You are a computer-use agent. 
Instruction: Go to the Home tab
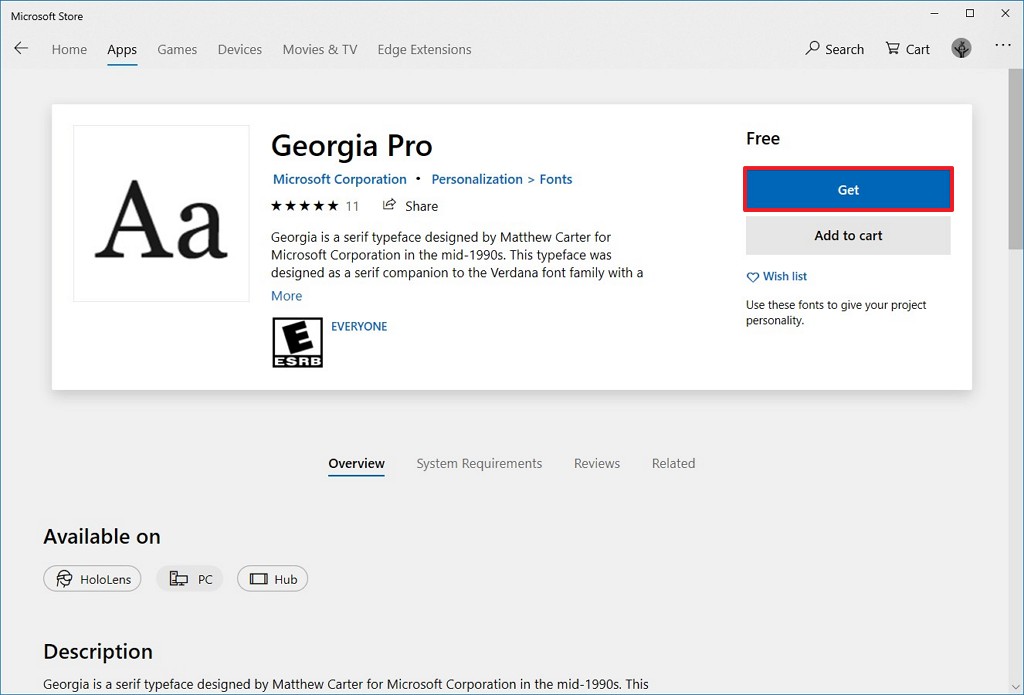point(69,50)
